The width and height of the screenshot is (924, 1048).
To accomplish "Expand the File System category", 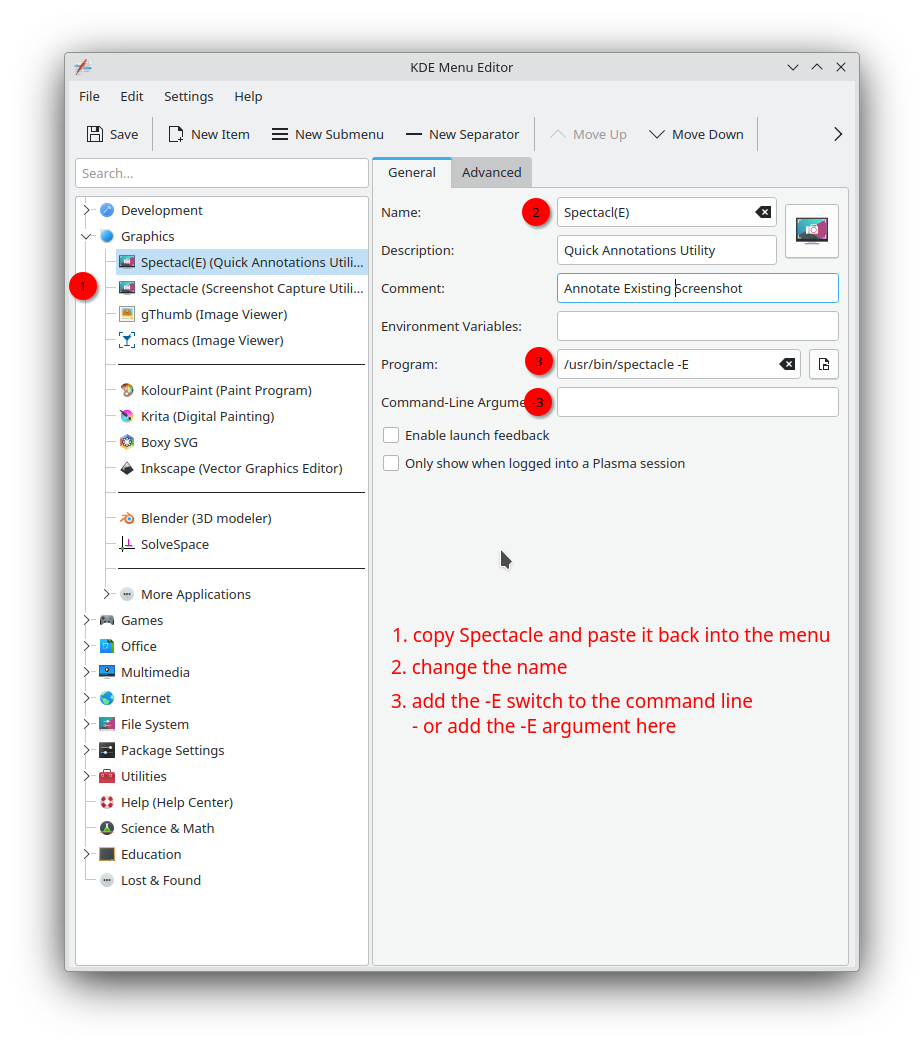I will click(x=86, y=724).
